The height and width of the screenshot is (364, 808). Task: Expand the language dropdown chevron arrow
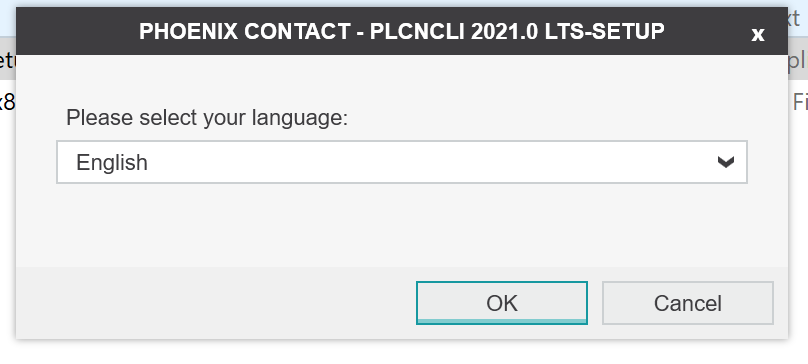coord(726,162)
